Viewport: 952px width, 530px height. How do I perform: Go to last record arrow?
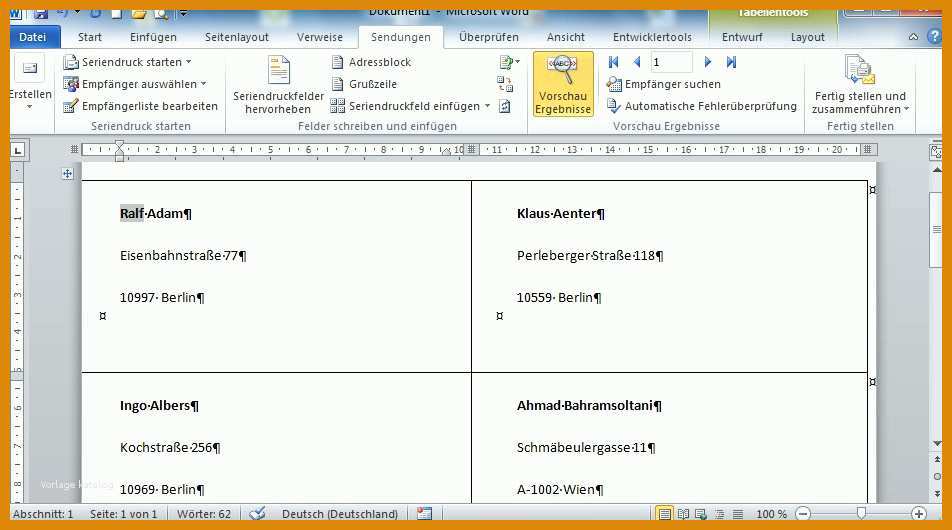(731, 62)
